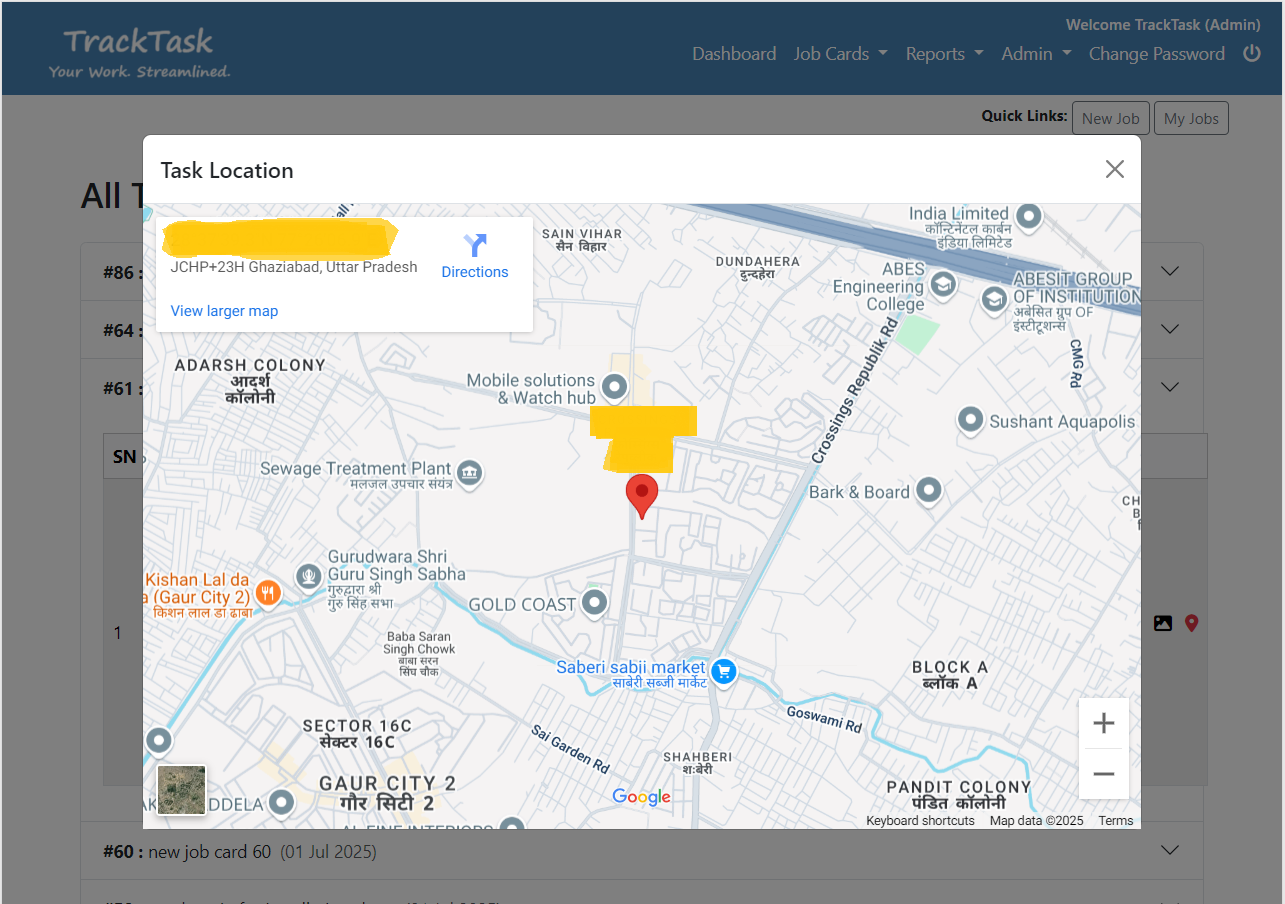Screen dimensions: 1285x904
Task: Click the Bark & Board marker
Action: point(929,491)
